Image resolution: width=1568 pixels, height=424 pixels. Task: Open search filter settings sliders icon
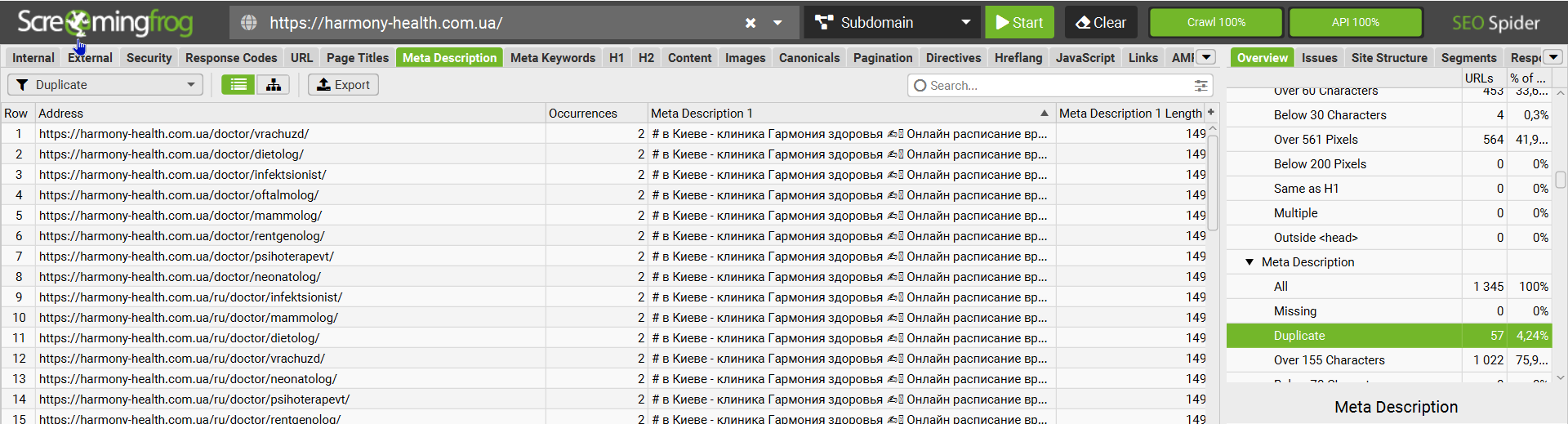click(x=1200, y=85)
